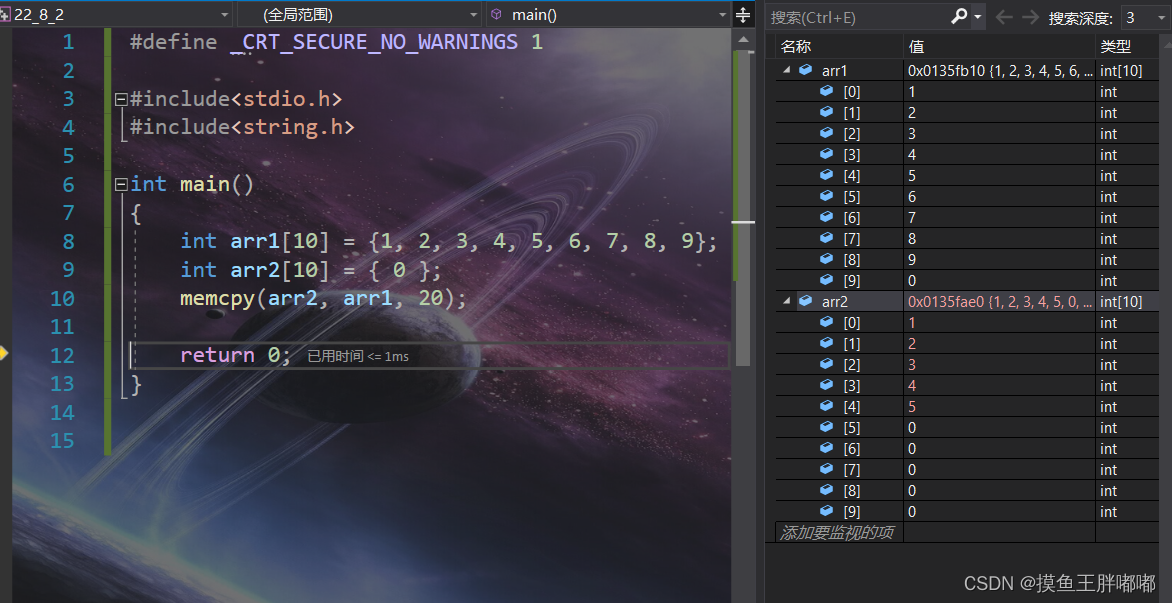Screen dimensions: 1172x603
Task: Click the 添加要监视的项 add watch field
Action: coord(839,532)
